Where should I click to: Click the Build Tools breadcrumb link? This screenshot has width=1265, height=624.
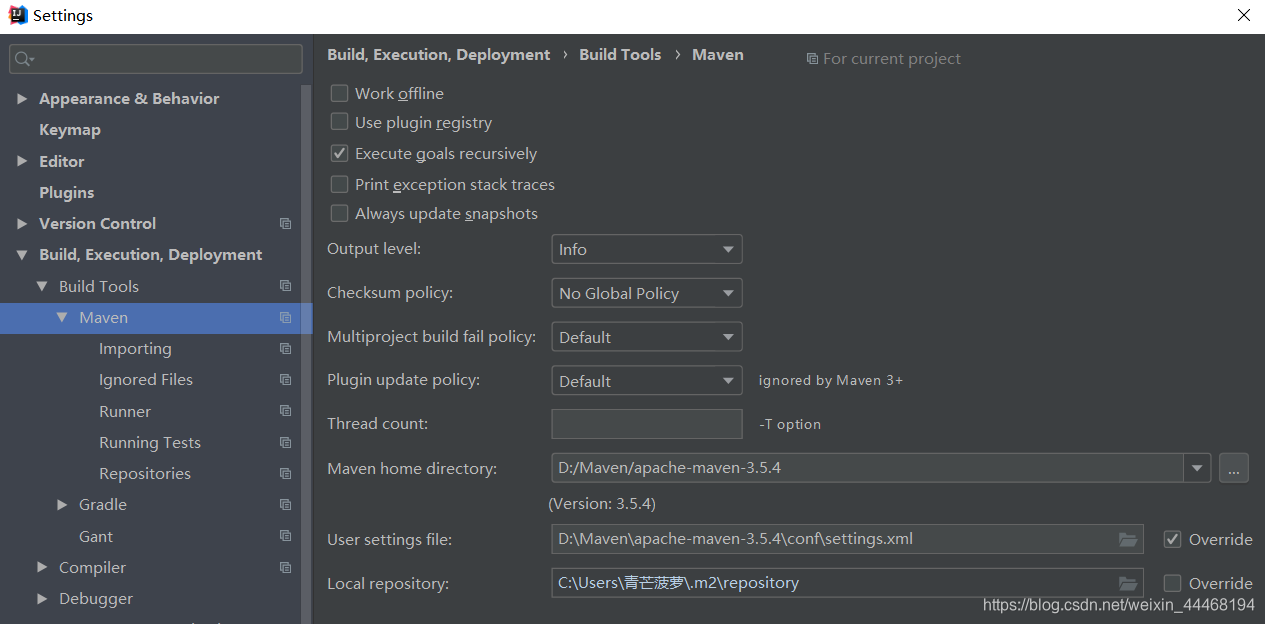620,54
